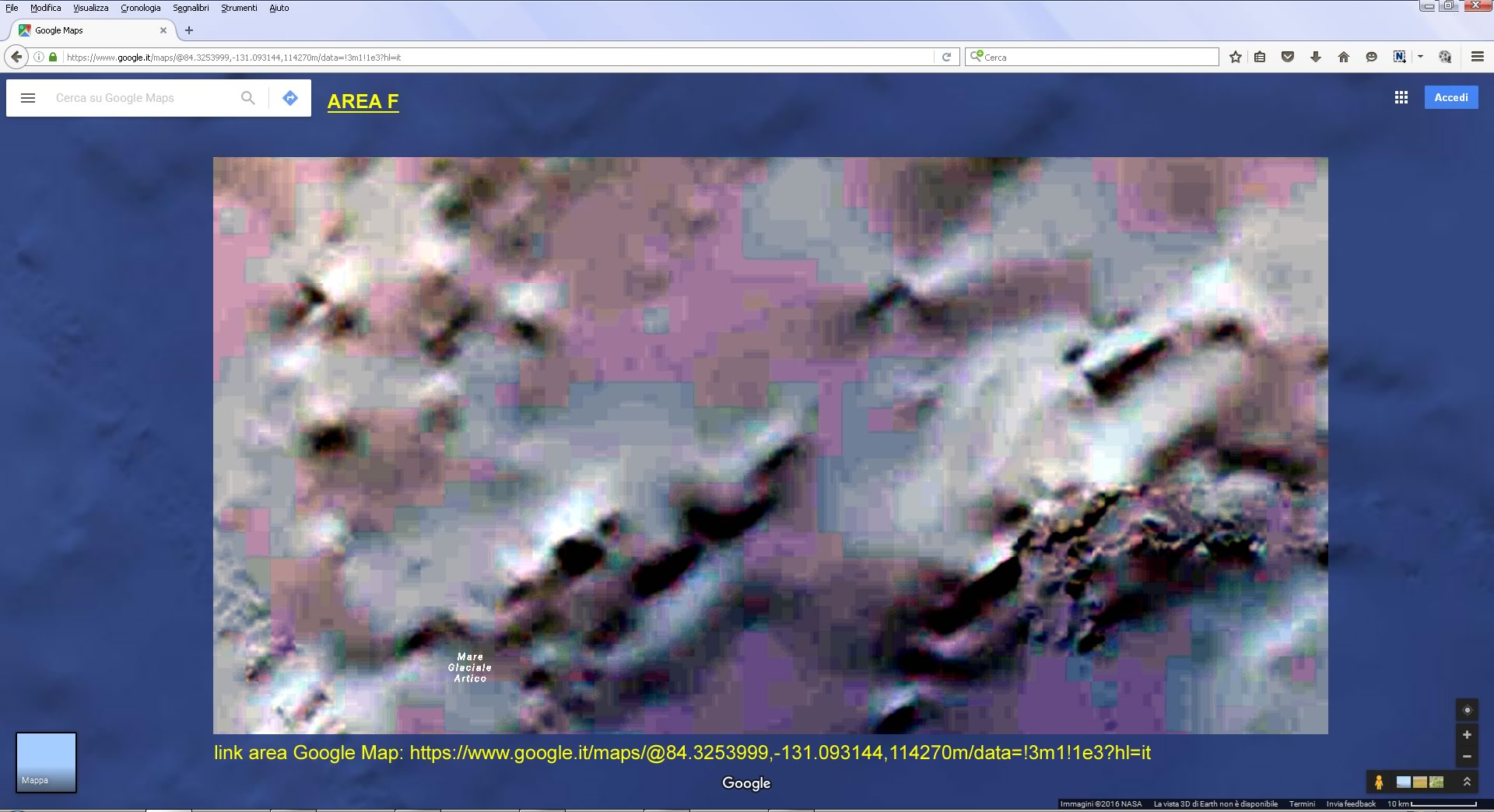Image resolution: width=1494 pixels, height=812 pixels.
Task: Open the photo thumbnails strip
Action: [x=1420, y=782]
